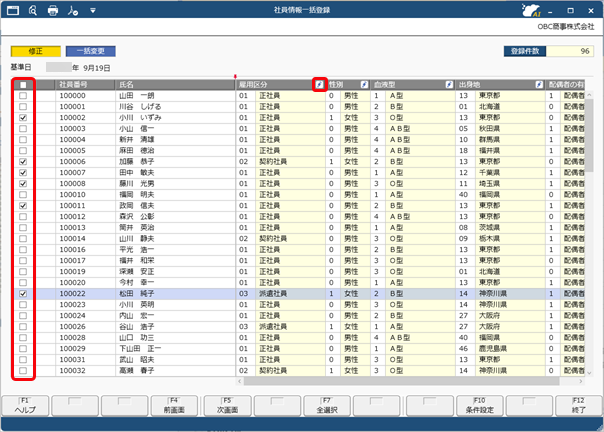Click employee number 100003
The width and height of the screenshot is (604, 432).
point(85,129)
